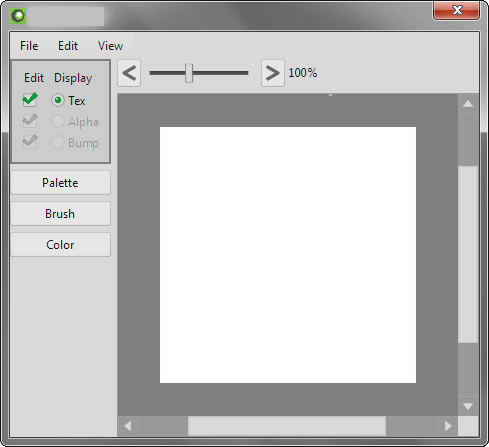Toggle the Bump edit checkbox
Image resolution: width=489 pixels, height=447 pixels.
point(30,142)
